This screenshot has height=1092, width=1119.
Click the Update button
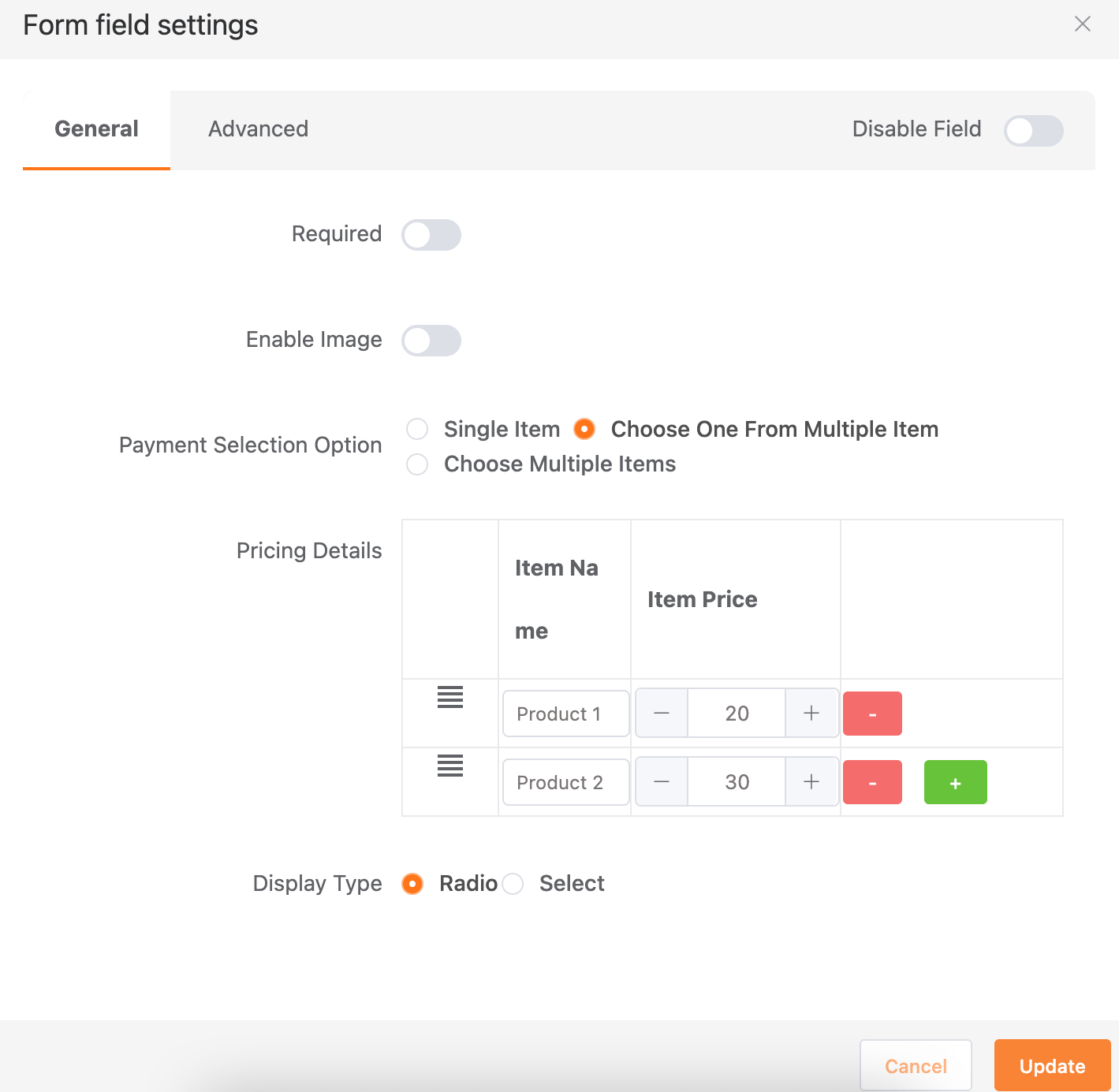point(1052,1065)
